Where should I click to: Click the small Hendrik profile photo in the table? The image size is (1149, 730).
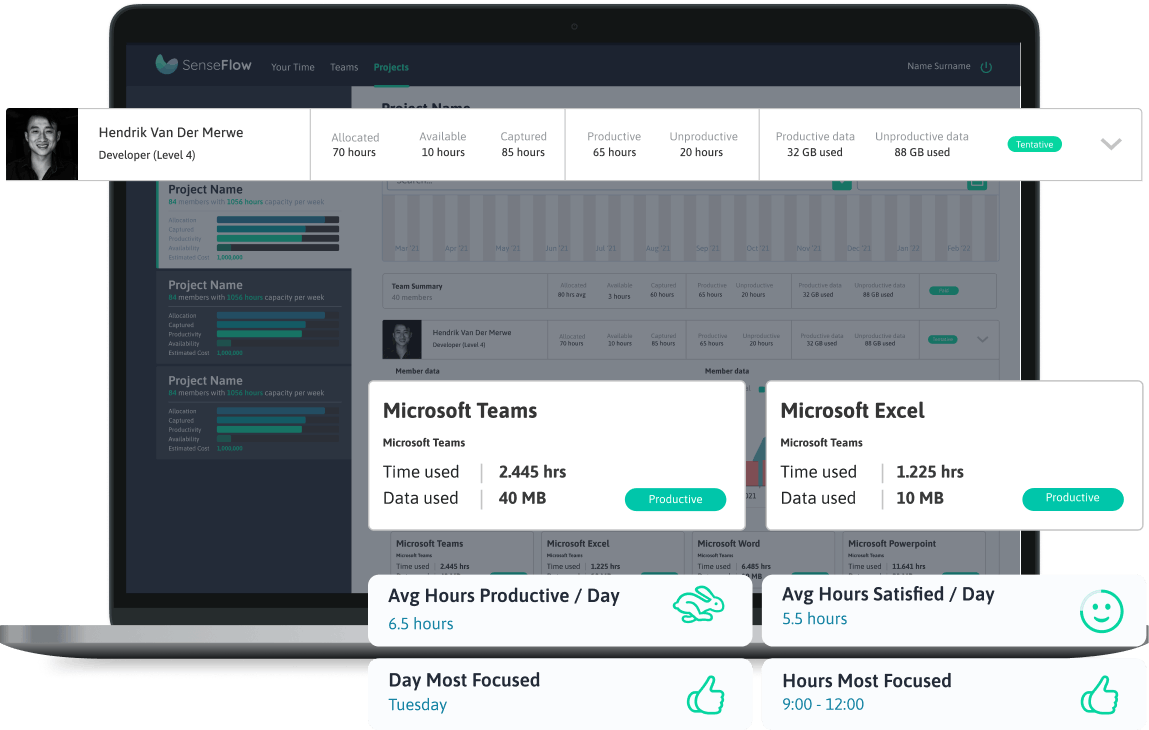tap(402, 339)
